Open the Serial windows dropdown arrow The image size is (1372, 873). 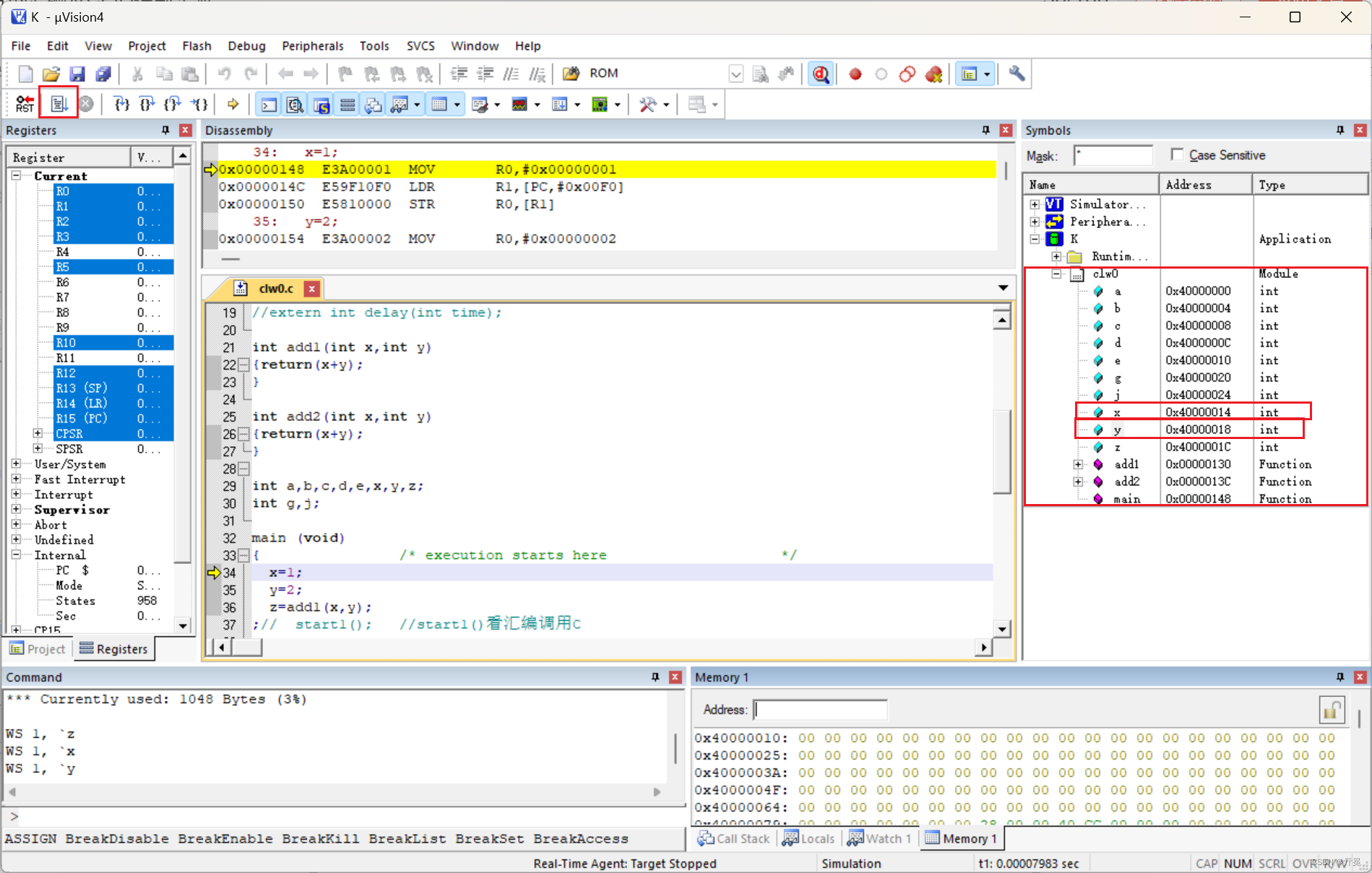coord(496,105)
